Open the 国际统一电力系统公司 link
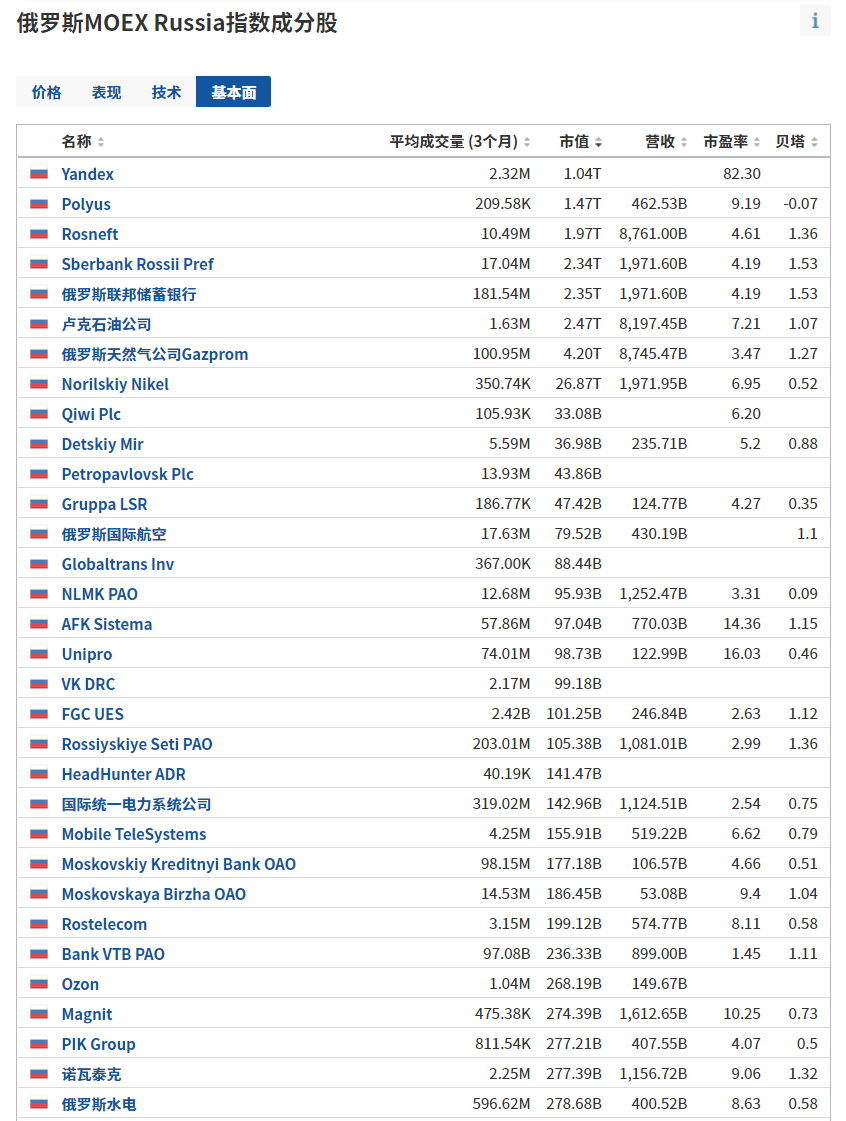846x1121 pixels. (136, 804)
